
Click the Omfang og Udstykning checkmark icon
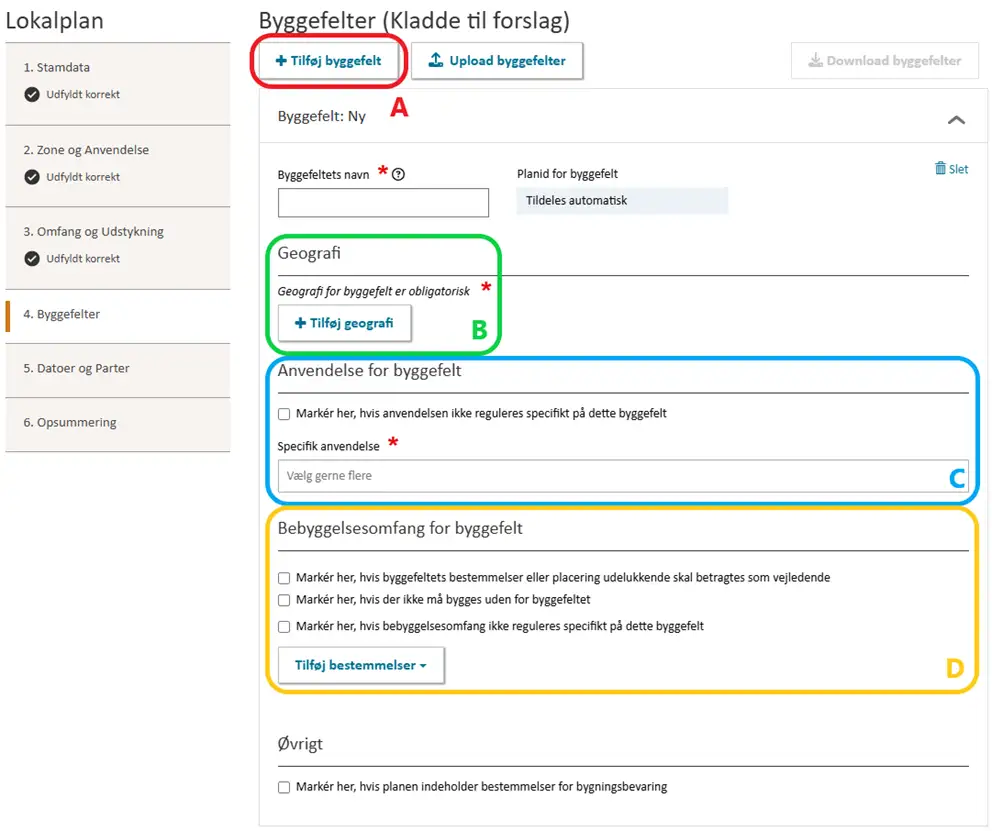click(32, 259)
